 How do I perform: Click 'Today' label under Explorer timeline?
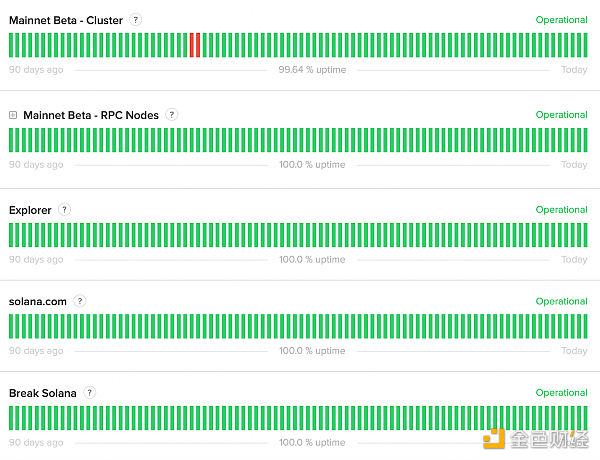[x=574, y=259]
